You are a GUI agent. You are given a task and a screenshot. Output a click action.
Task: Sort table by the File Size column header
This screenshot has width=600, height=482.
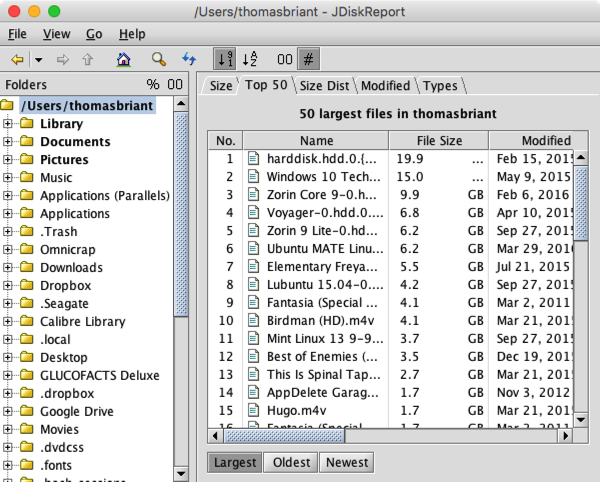tap(439, 140)
